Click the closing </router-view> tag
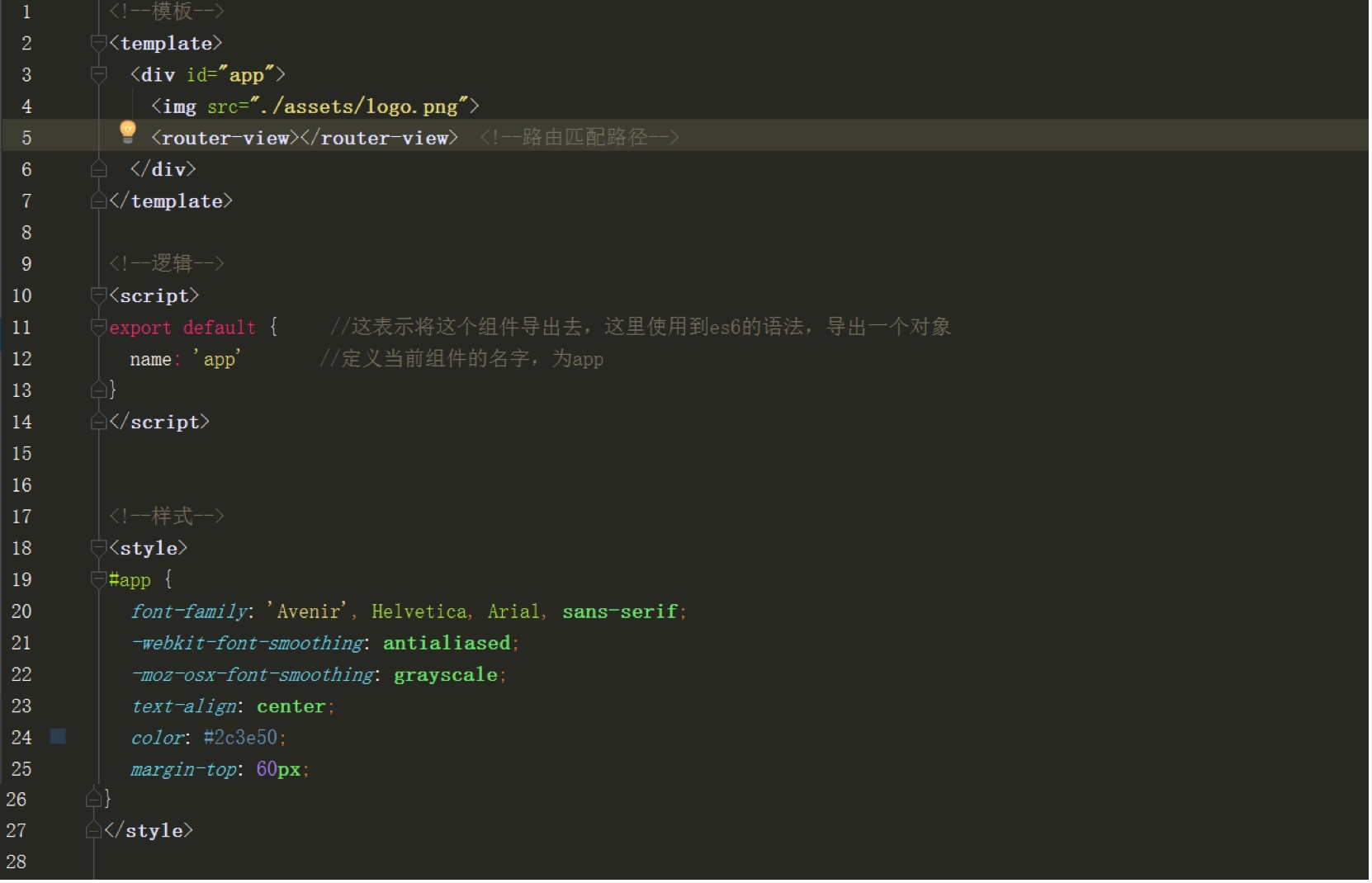Screen dimensions: 1372x883 click(379, 138)
